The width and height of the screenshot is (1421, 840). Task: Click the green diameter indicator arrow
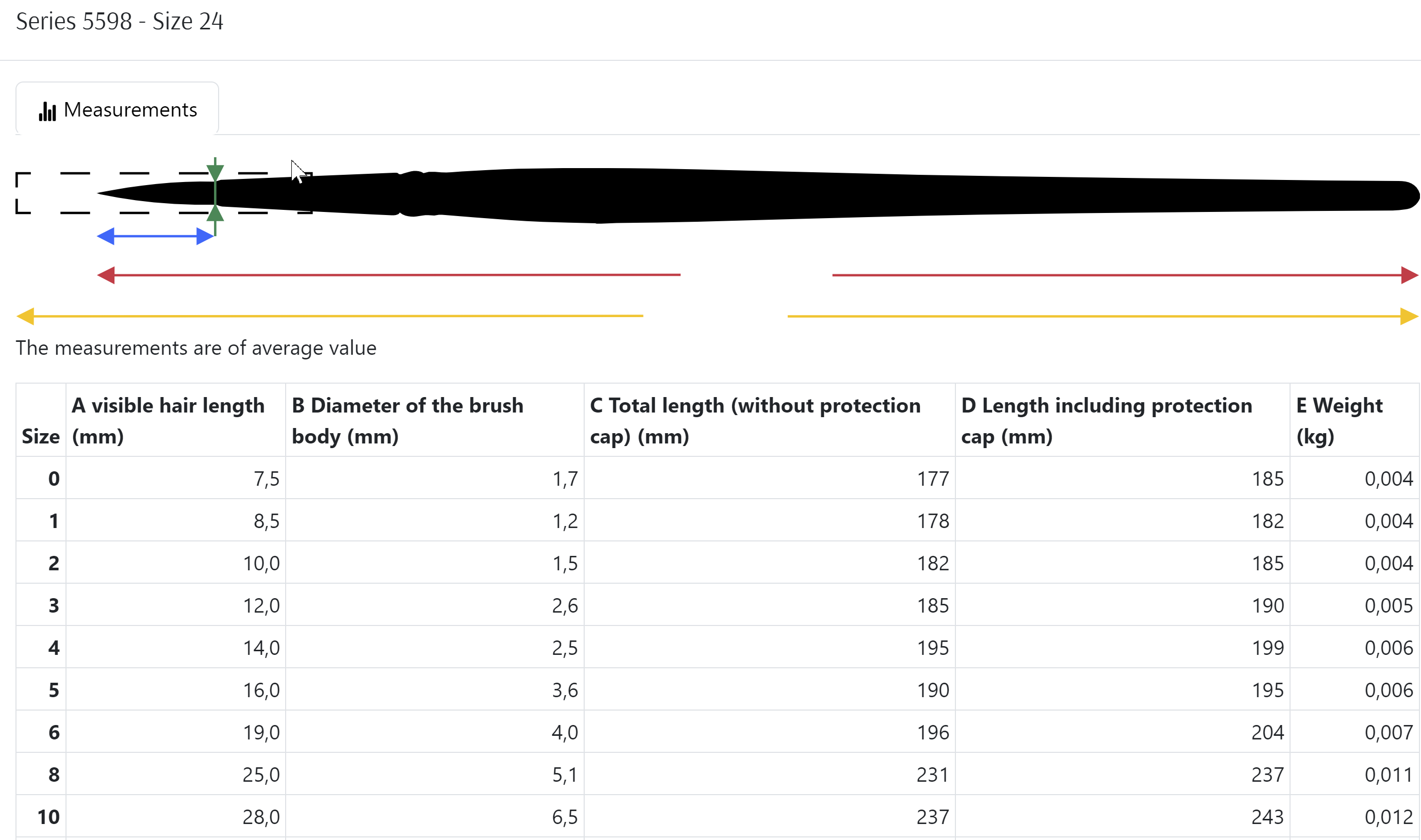[x=215, y=196]
